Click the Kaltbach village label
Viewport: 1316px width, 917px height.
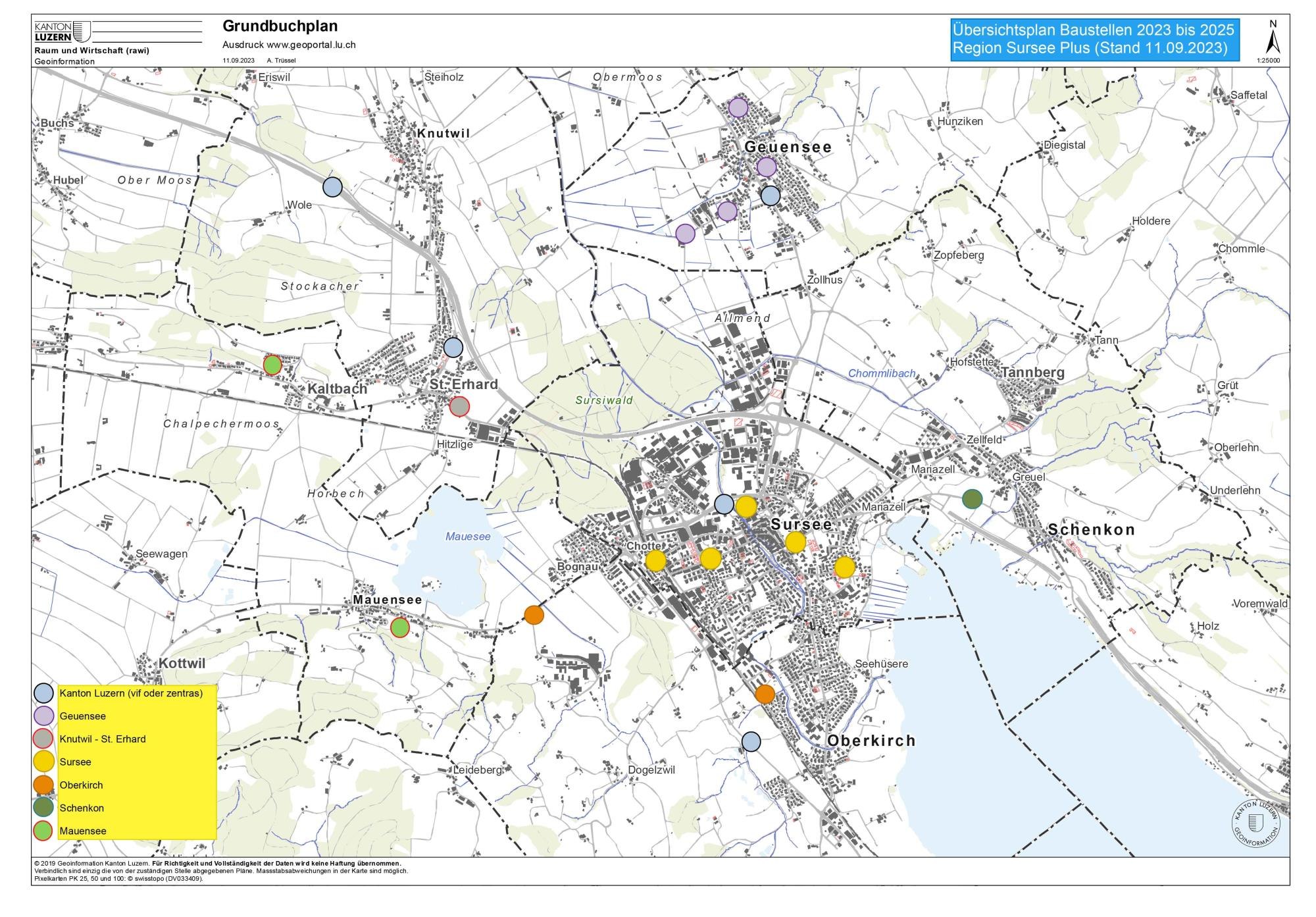point(338,389)
